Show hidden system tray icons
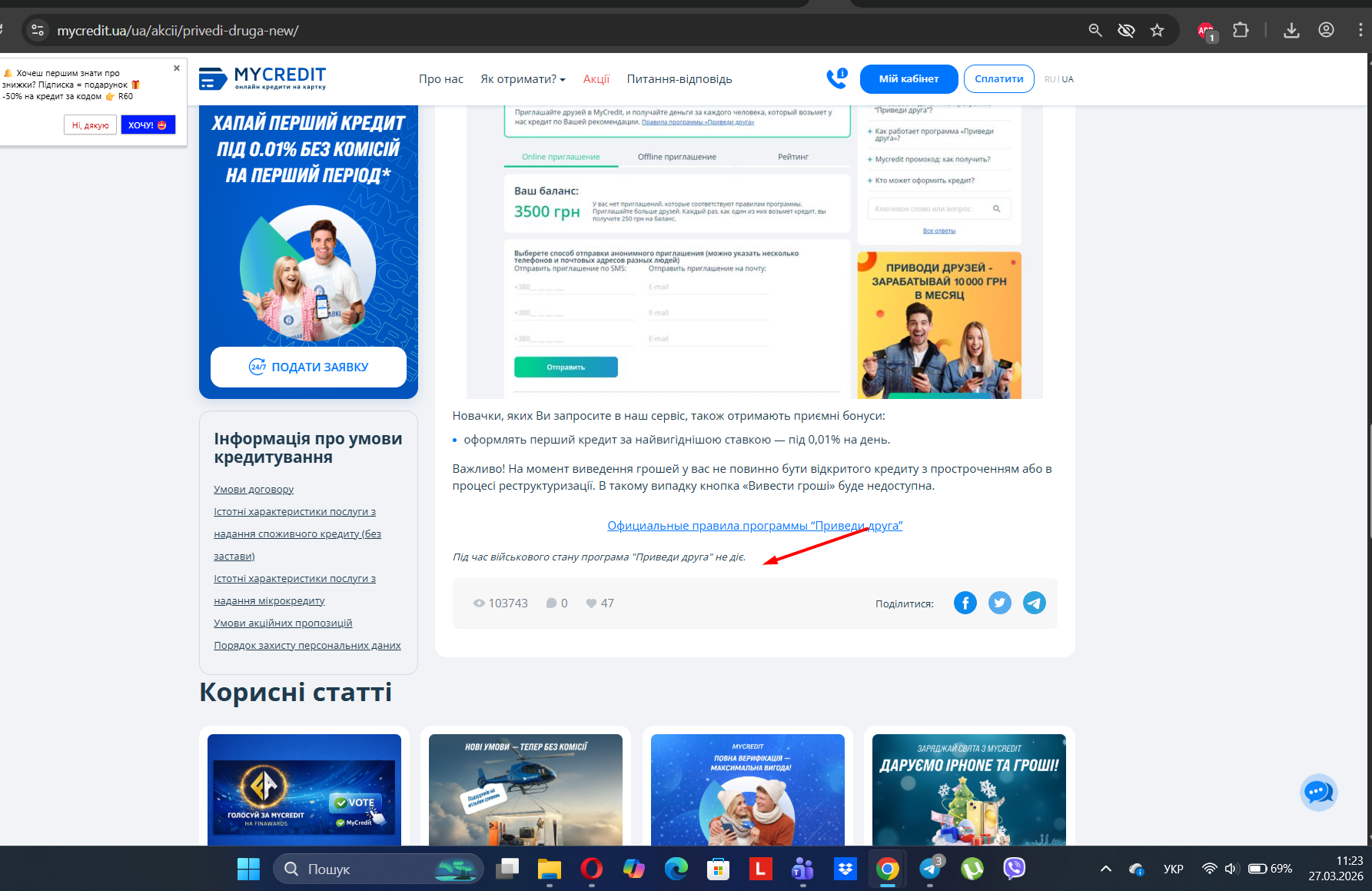Image resolution: width=1372 pixels, height=891 pixels. click(x=1106, y=869)
